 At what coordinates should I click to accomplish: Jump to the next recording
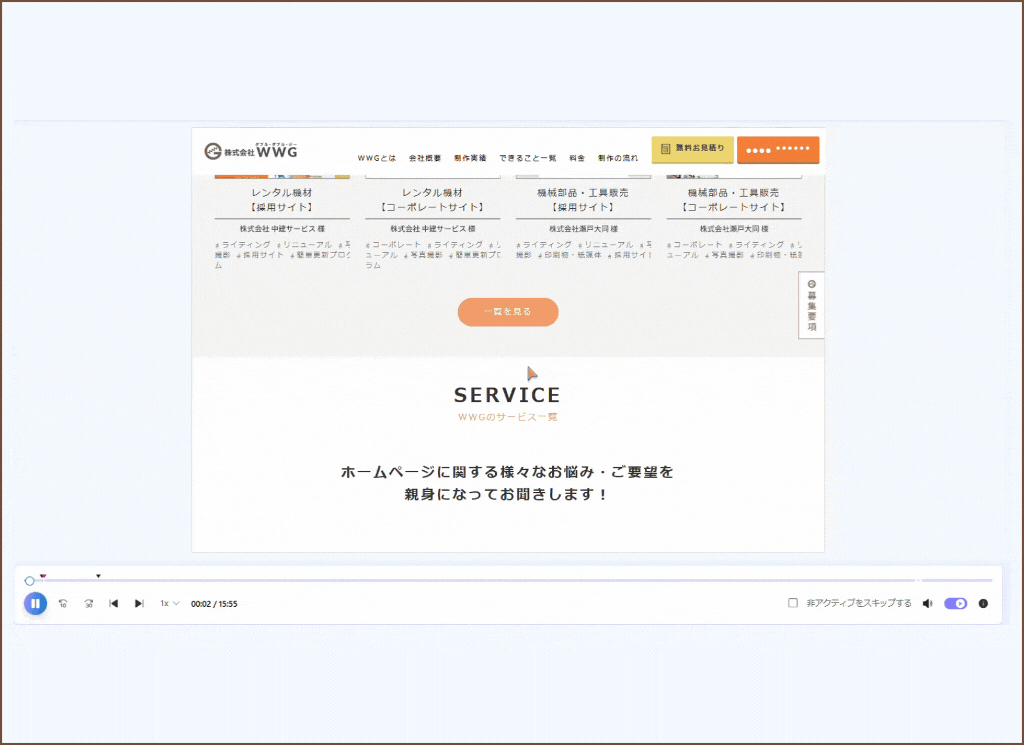(139, 603)
